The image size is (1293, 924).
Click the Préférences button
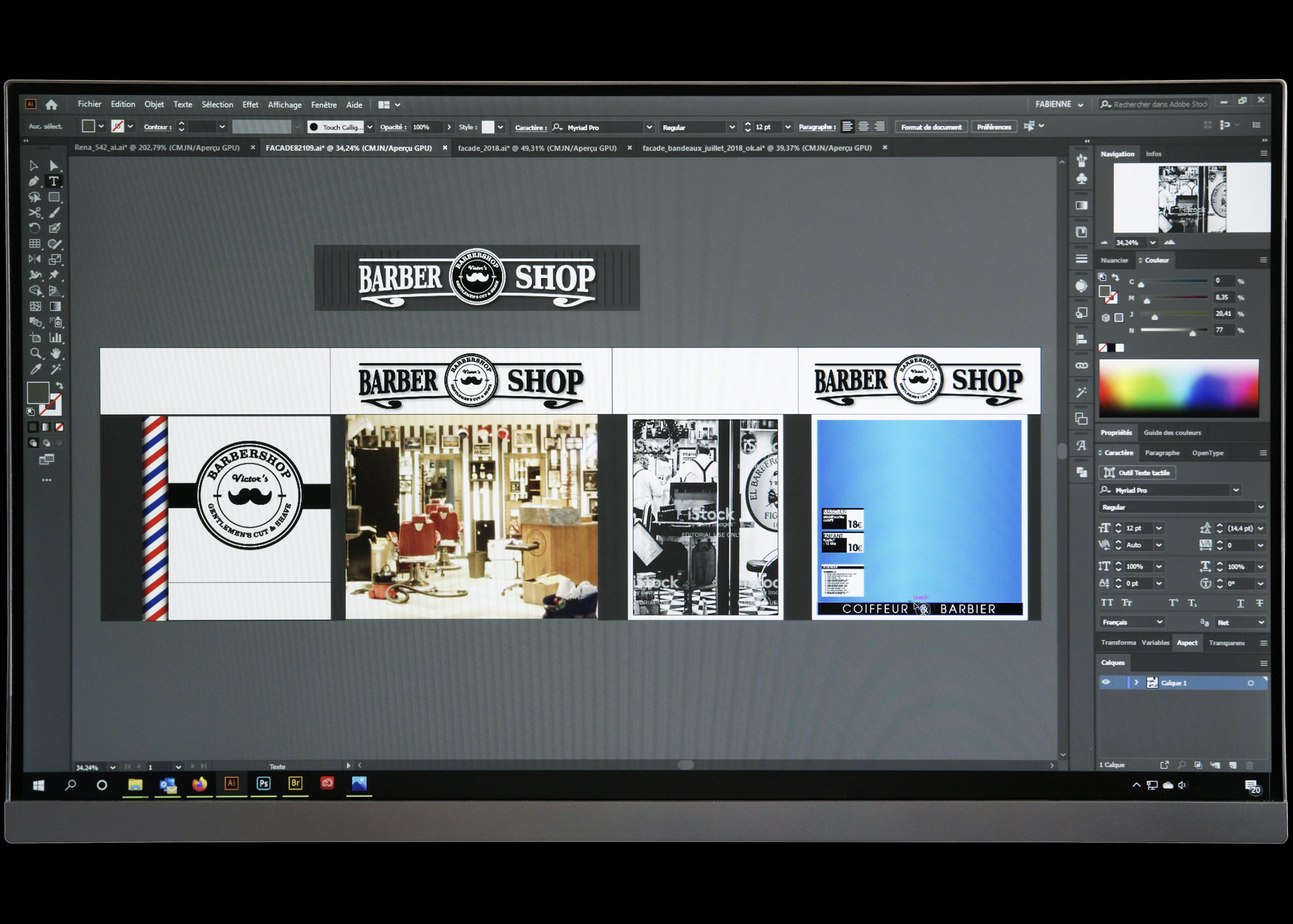pos(994,127)
